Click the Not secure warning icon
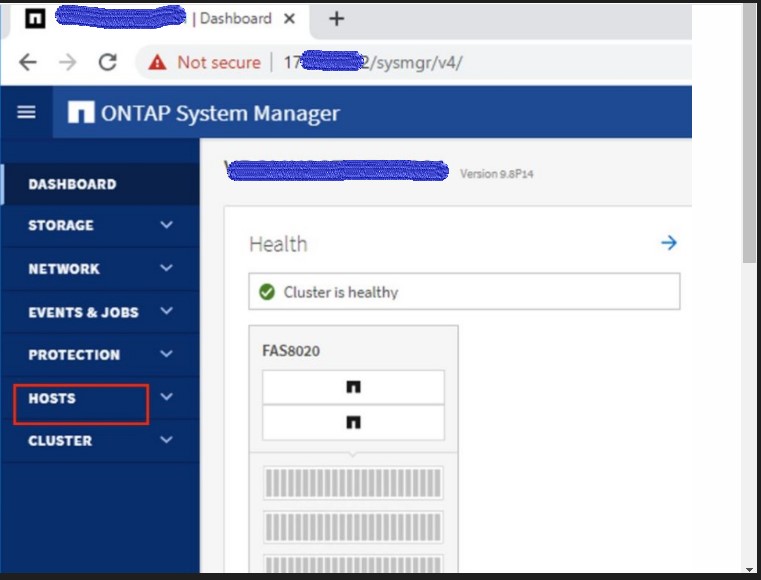This screenshot has width=761, height=580. click(x=157, y=63)
